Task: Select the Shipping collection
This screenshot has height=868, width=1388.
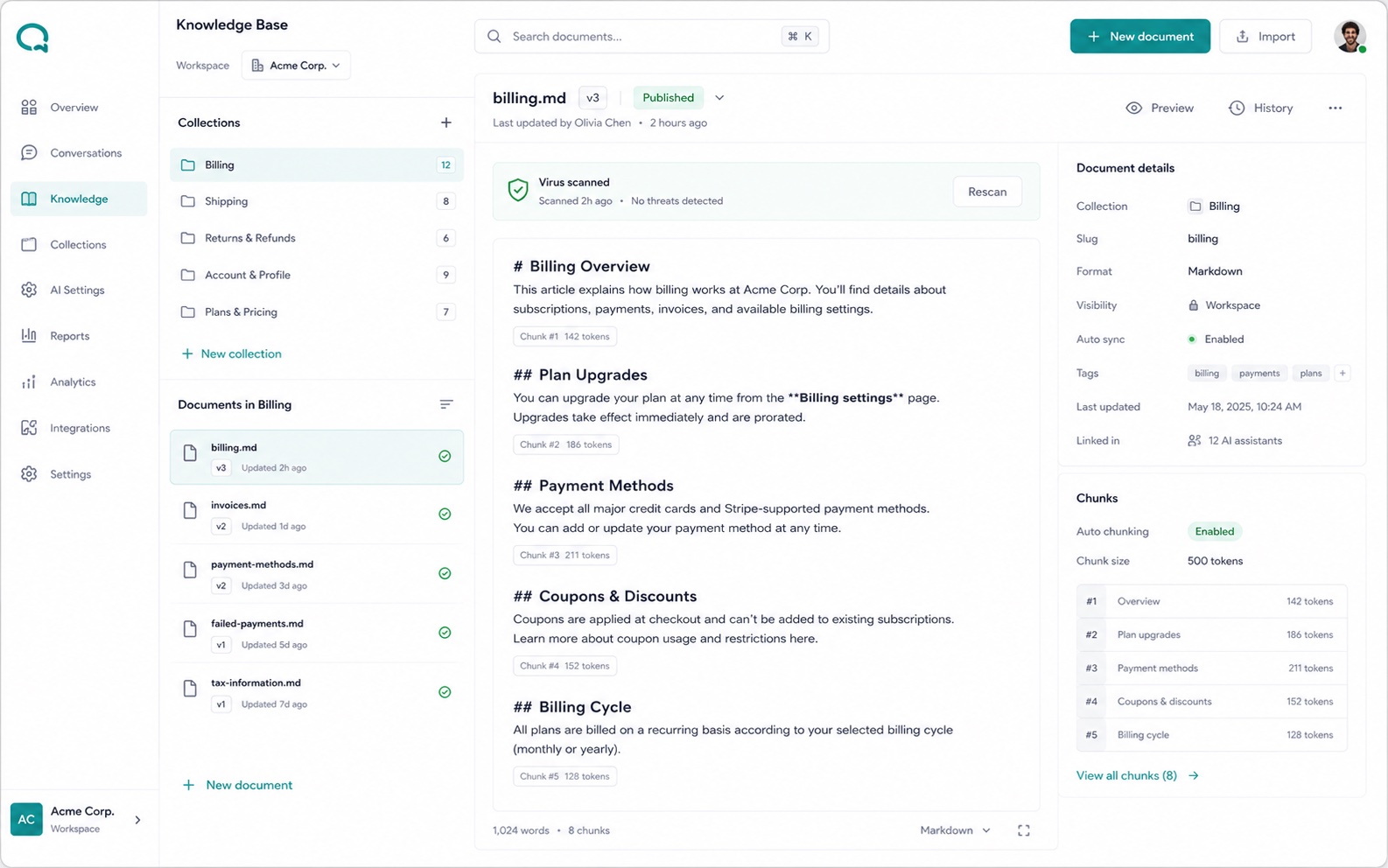Action: [317, 201]
